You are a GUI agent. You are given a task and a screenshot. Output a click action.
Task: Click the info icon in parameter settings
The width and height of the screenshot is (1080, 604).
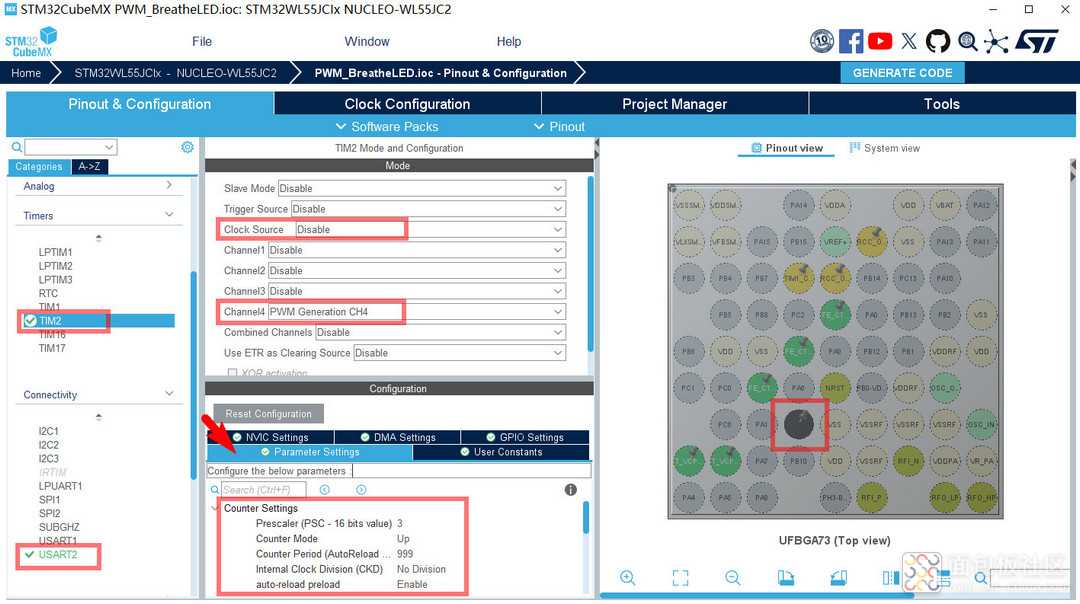pyautogui.click(x=570, y=490)
